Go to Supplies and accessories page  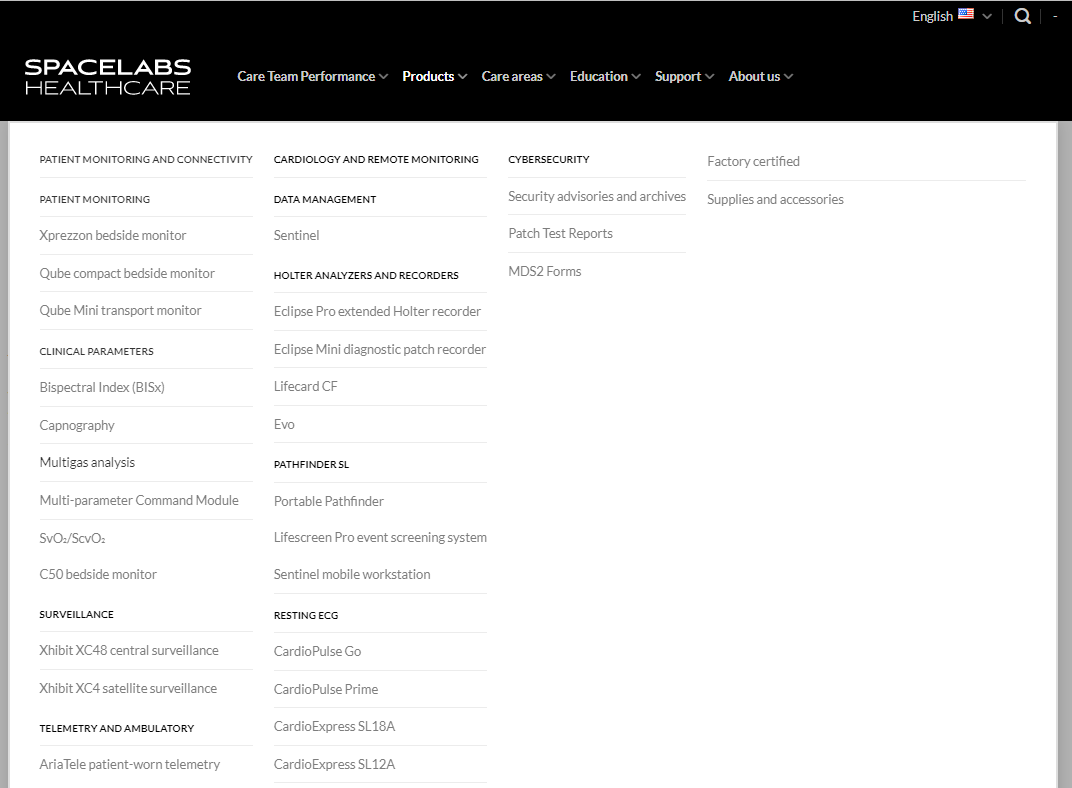tap(775, 200)
